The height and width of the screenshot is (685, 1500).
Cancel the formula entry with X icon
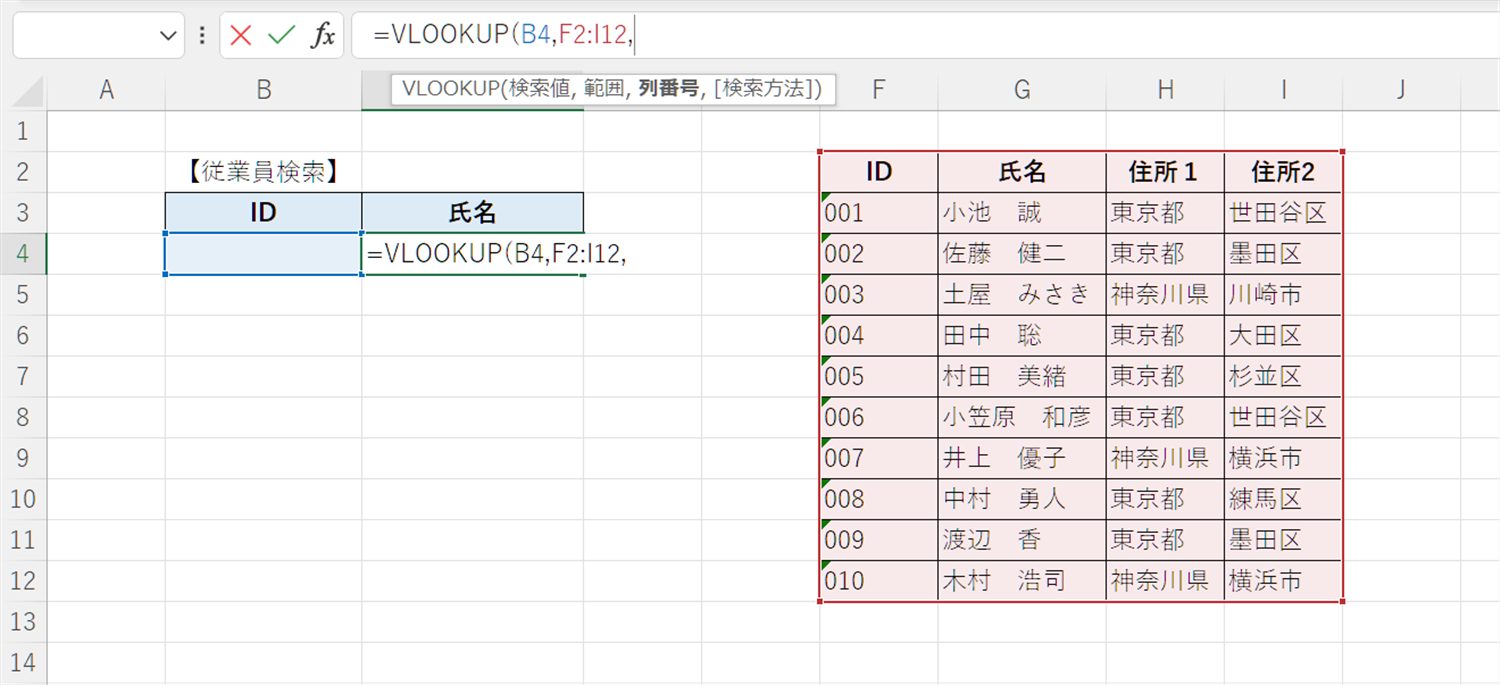(240, 36)
